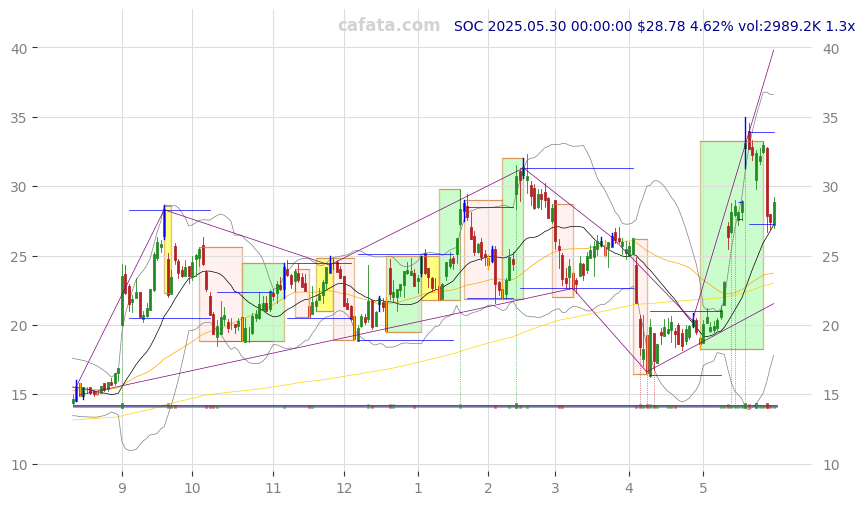
Task: Click the pink box in early March
Action: coord(563,251)
